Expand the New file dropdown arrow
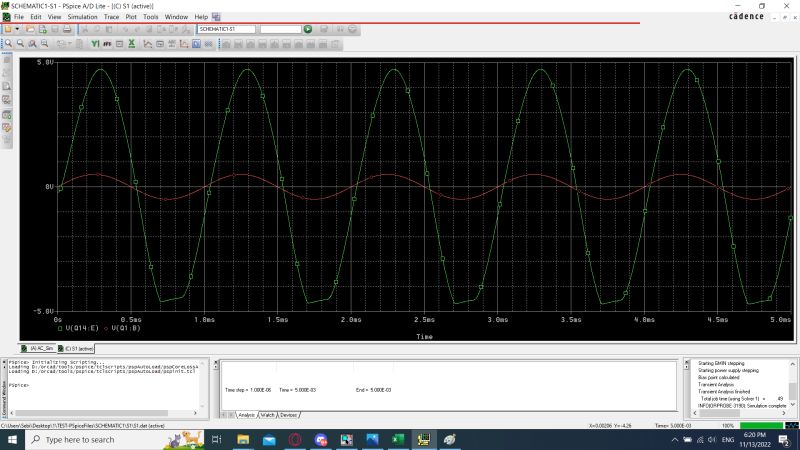Image resolution: width=800 pixels, height=450 pixels. tap(17, 30)
